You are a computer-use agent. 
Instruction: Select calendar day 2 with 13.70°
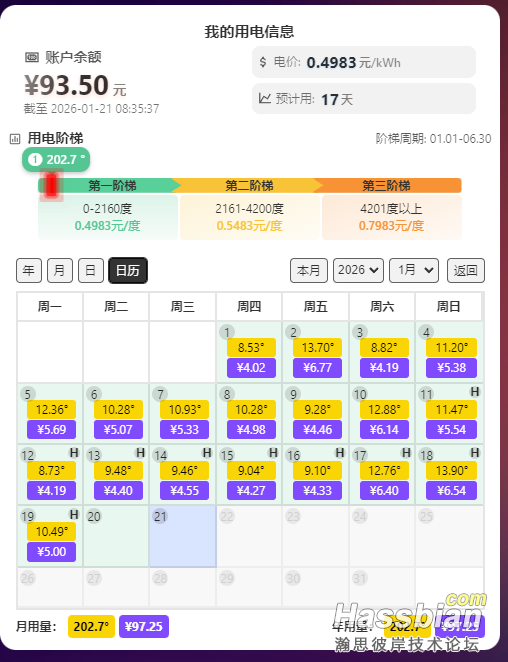click(x=315, y=352)
